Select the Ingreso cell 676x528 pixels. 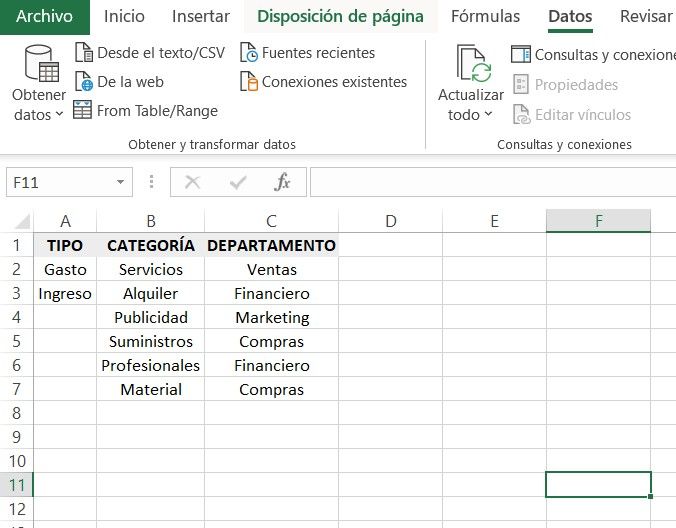pyautogui.click(x=65, y=293)
